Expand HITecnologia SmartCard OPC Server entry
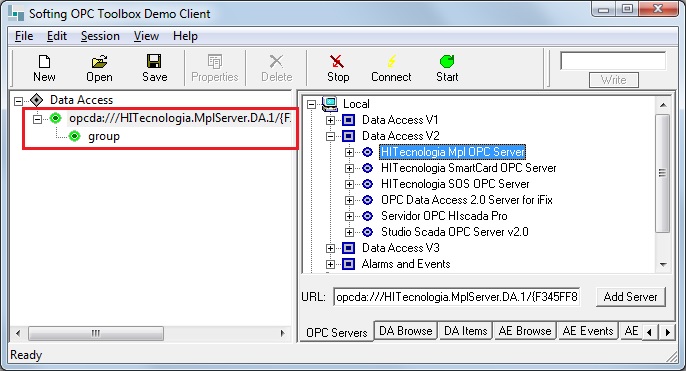The image size is (686, 371). tap(349, 168)
